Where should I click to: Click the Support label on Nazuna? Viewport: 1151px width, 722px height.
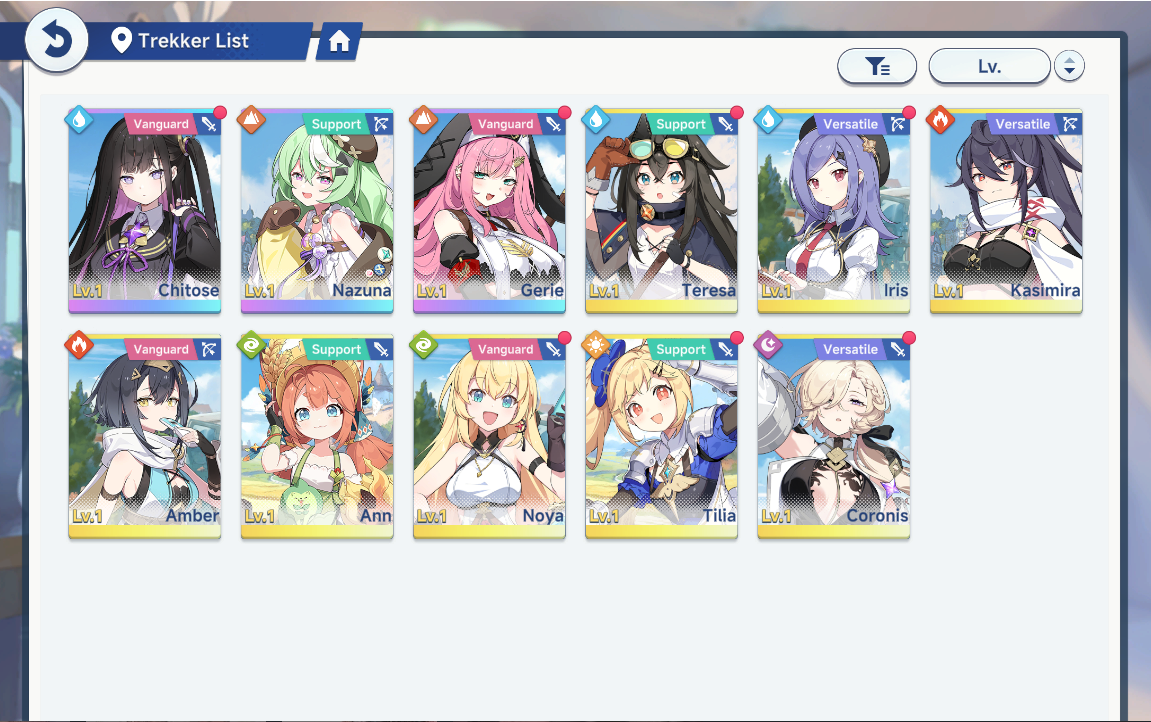tap(336, 124)
